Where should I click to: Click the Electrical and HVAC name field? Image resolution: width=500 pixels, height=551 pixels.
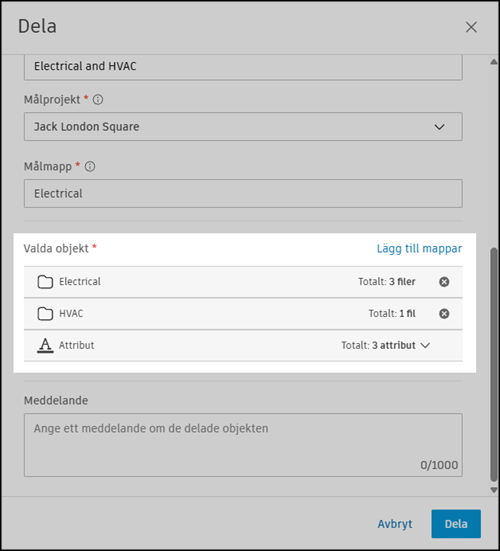(243, 67)
